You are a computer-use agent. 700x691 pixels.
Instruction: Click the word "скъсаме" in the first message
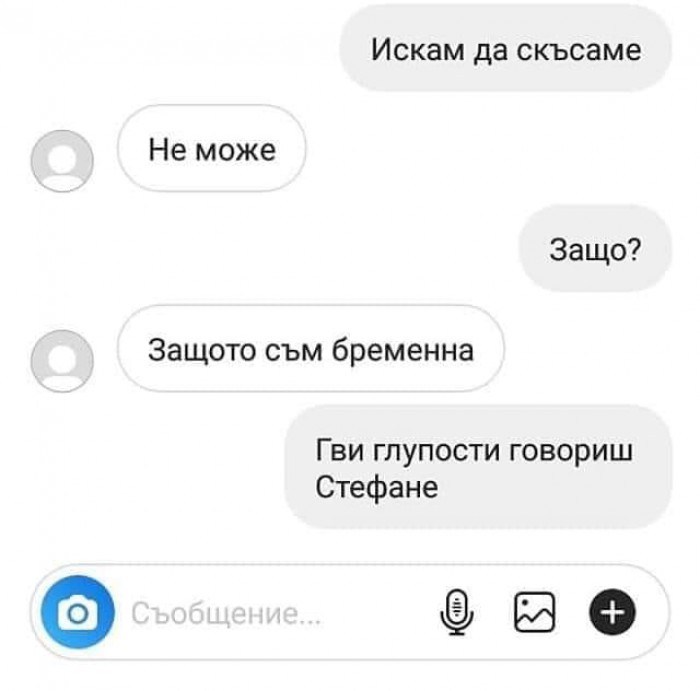point(579,49)
